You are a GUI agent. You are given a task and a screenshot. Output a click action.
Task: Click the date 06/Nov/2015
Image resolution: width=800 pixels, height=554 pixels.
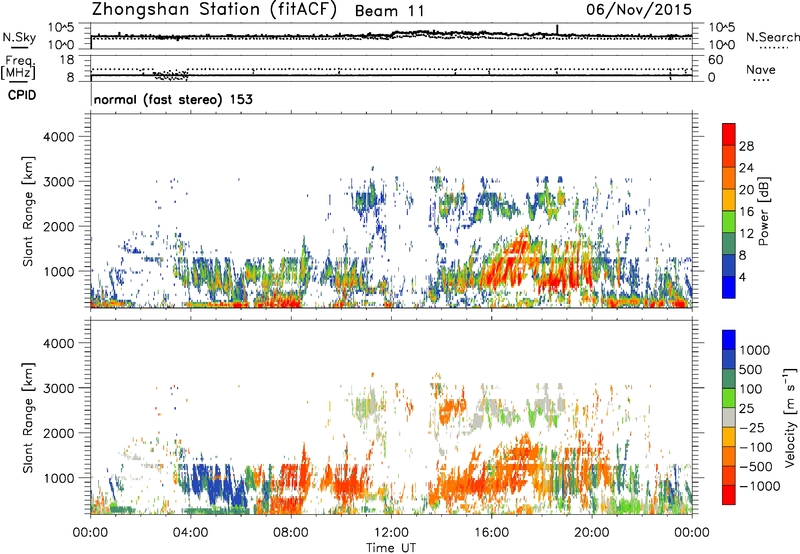(x=639, y=10)
